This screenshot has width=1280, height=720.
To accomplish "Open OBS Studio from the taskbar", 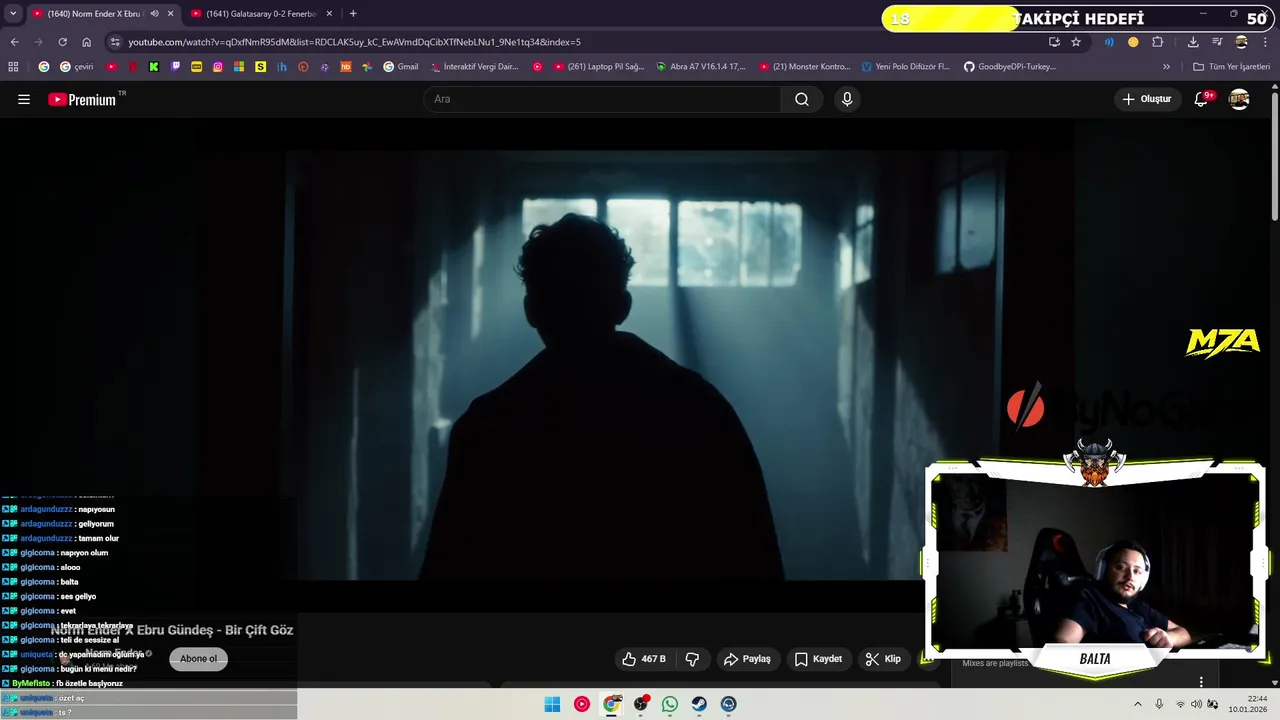I will tap(641, 704).
